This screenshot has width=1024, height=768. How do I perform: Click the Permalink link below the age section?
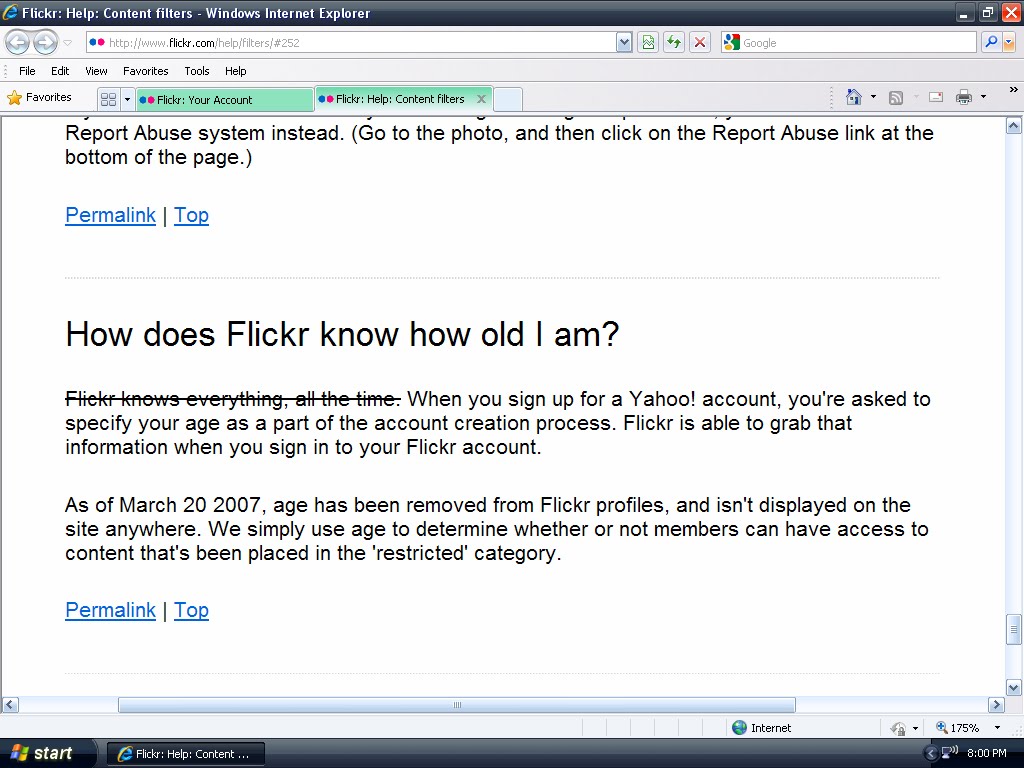(x=110, y=611)
